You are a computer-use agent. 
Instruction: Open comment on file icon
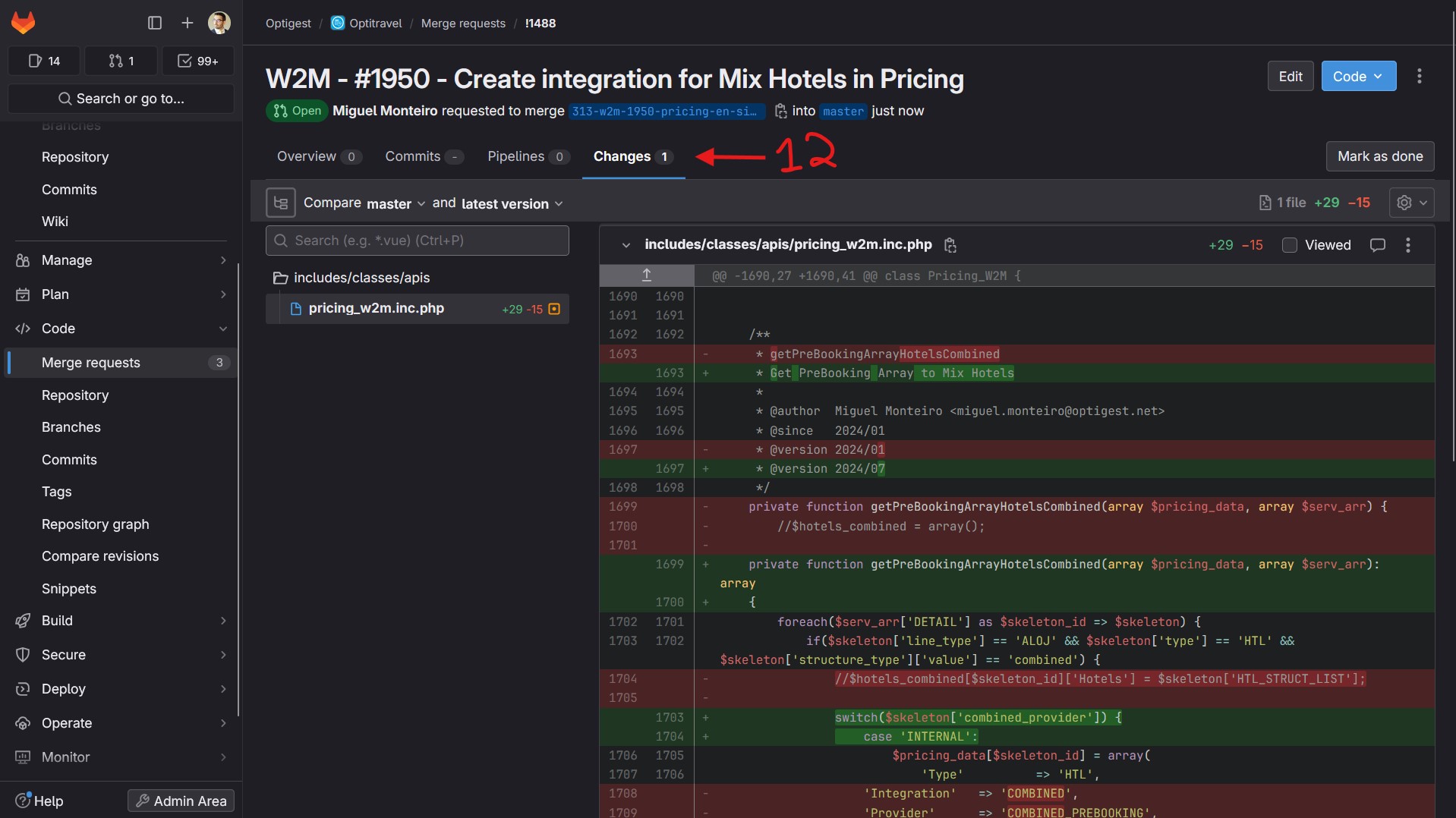tap(1377, 245)
